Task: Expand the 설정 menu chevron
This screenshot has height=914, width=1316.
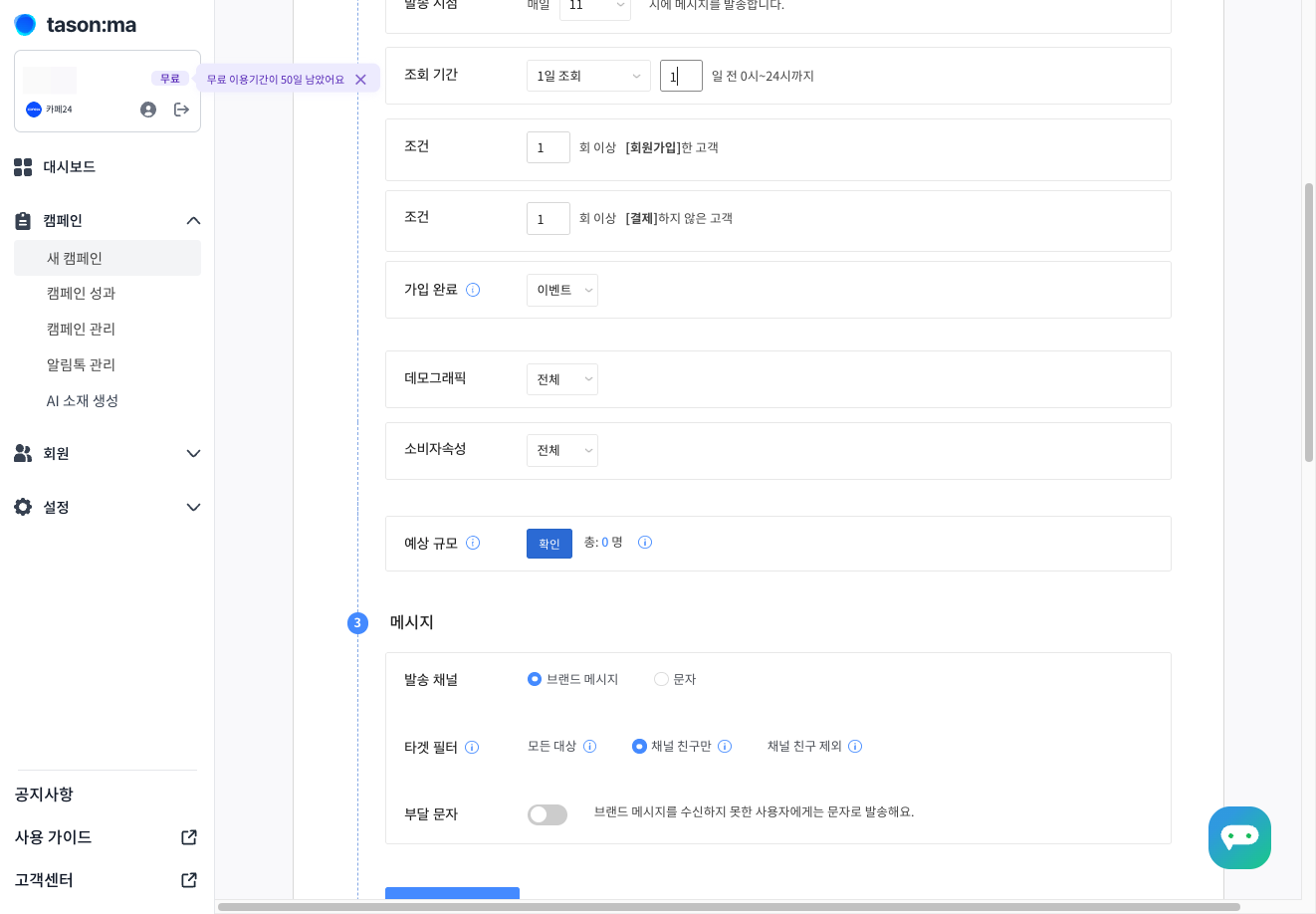Action: coord(193,508)
